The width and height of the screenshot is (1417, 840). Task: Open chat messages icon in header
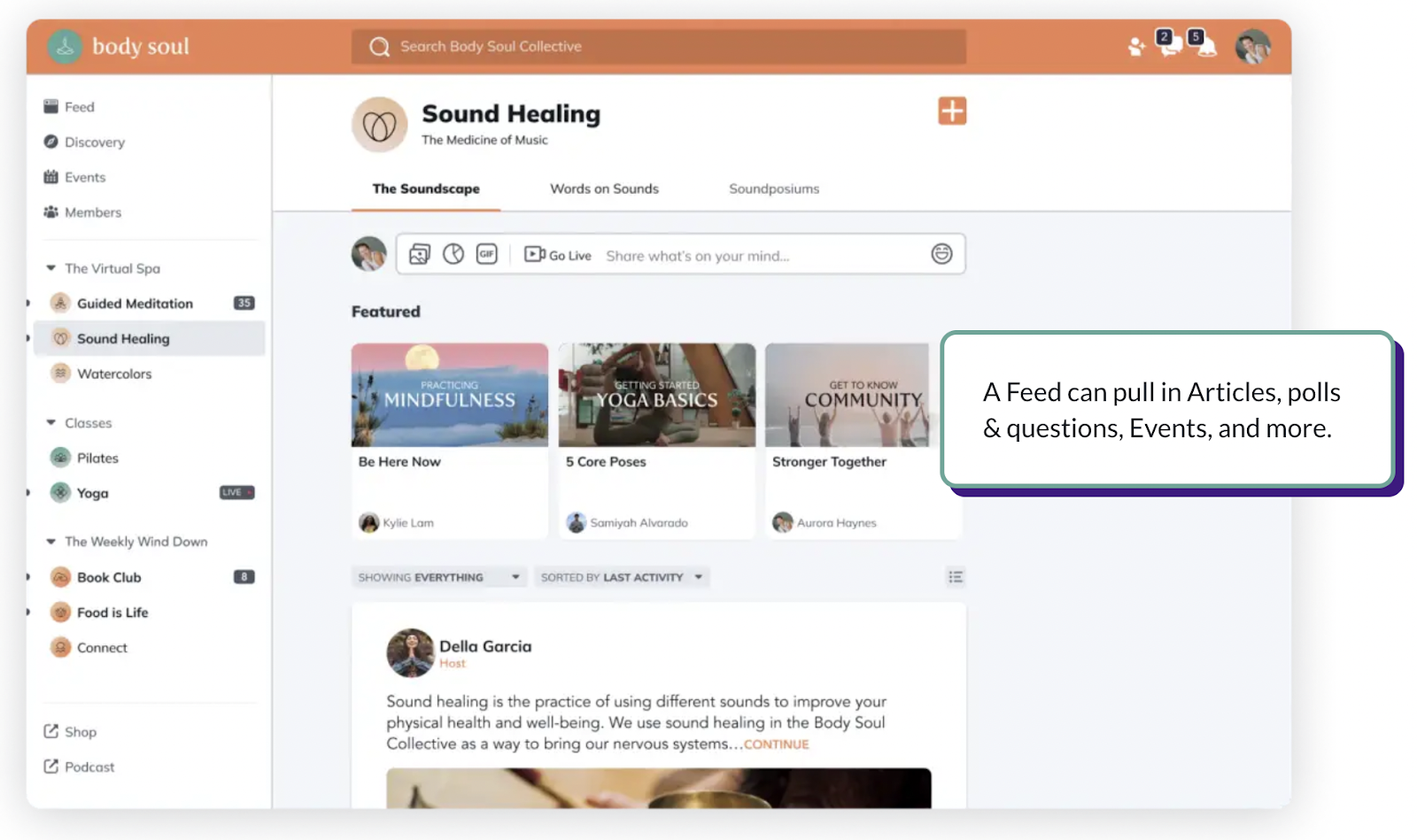1170,46
